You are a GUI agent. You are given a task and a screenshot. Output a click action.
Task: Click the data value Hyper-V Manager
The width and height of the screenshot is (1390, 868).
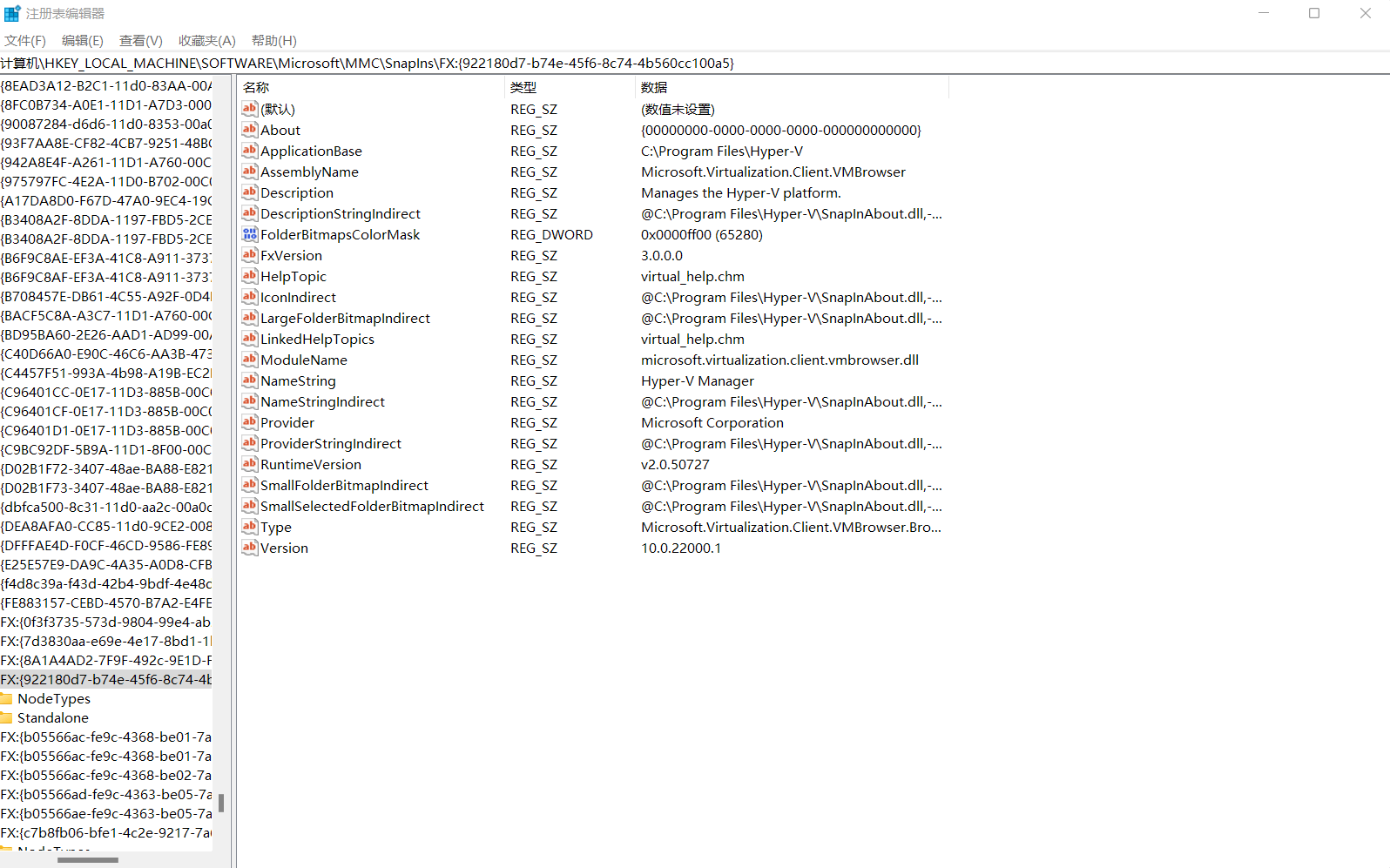point(698,381)
